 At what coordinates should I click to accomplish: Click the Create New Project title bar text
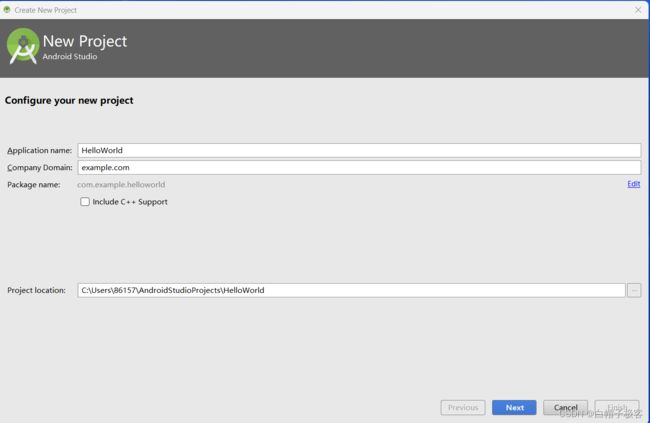[x=46, y=10]
